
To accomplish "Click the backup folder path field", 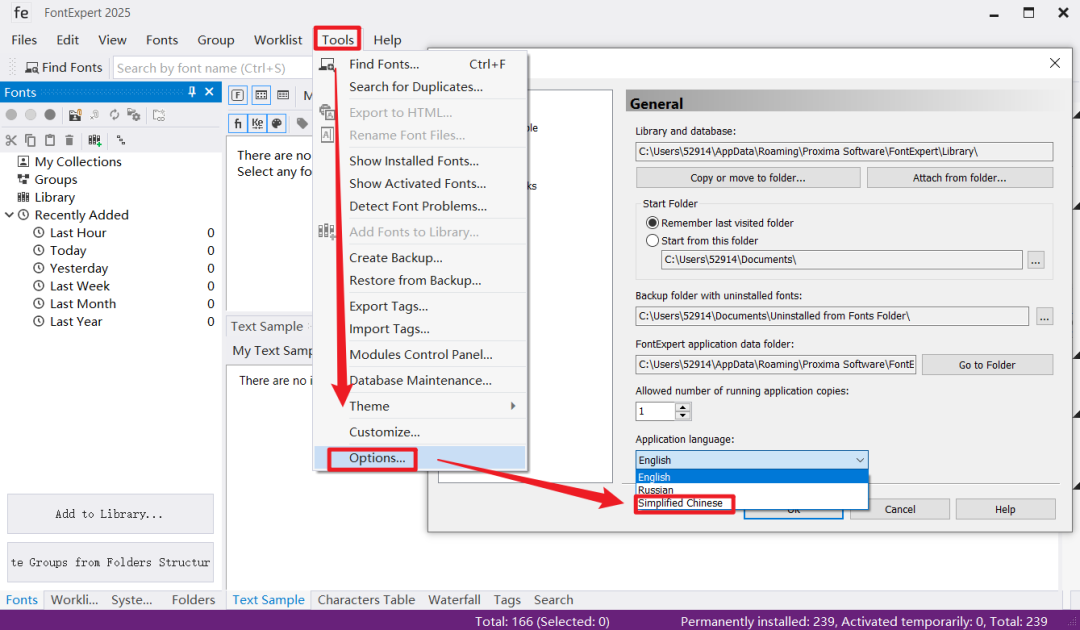I will click(832, 316).
